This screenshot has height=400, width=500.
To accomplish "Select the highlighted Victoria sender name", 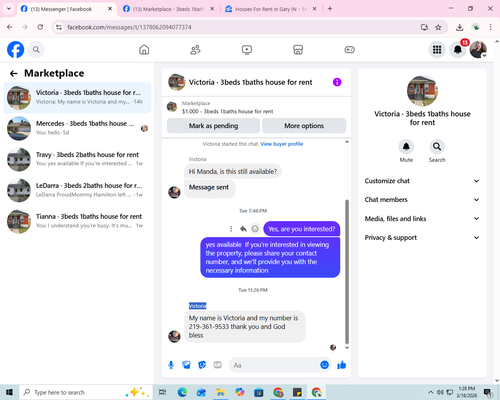I will tap(197, 306).
